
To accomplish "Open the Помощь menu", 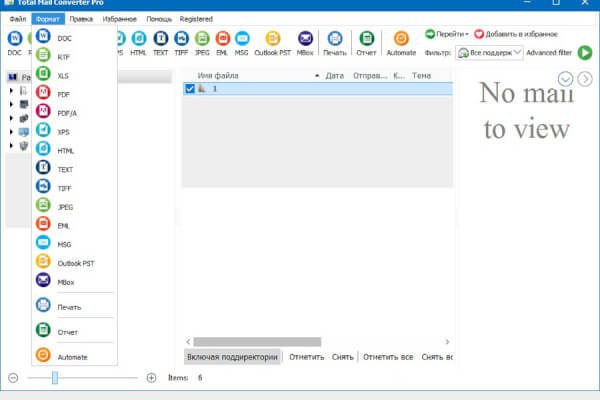I will point(159,19).
